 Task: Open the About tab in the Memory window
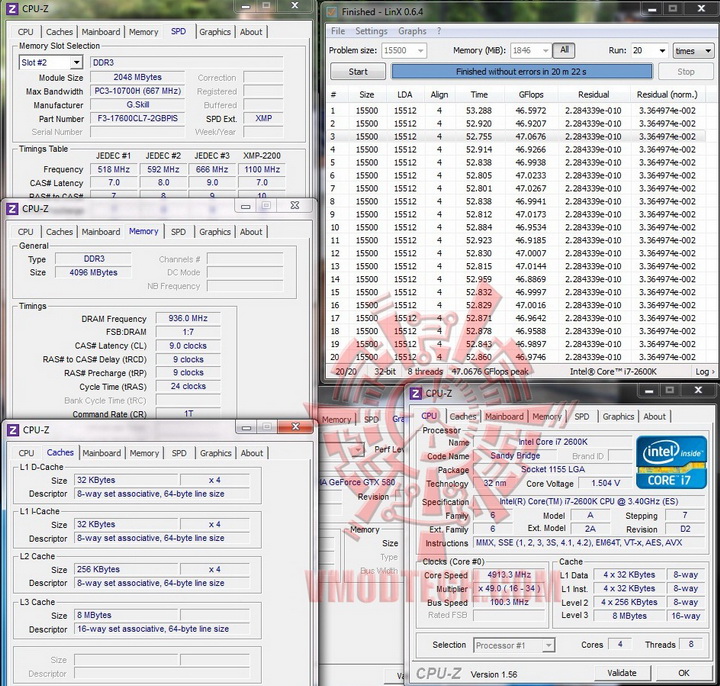coord(251,232)
